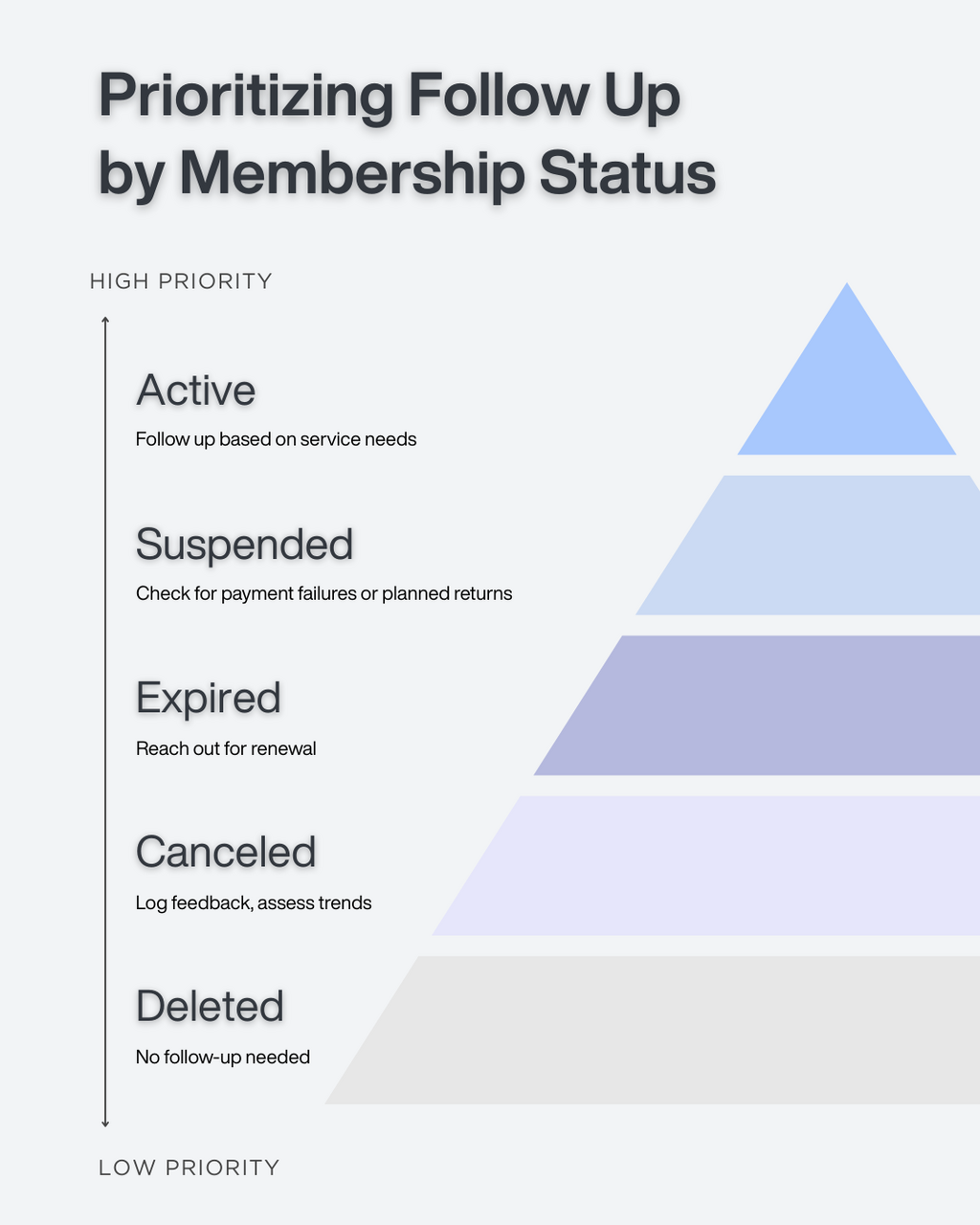Click the Canceled status heading
Screen dimensions: 980x1225
pyautogui.click(x=226, y=853)
